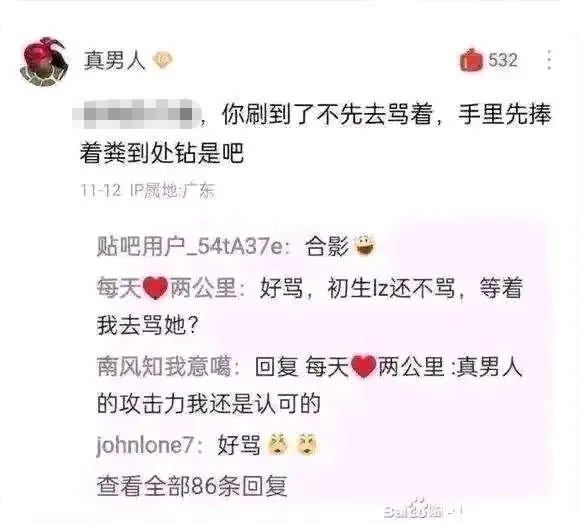Image resolution: width=580 pixels, height=524 pixels.
Task: Click the laughing emoji after 合影
Action: coord(365,245)
